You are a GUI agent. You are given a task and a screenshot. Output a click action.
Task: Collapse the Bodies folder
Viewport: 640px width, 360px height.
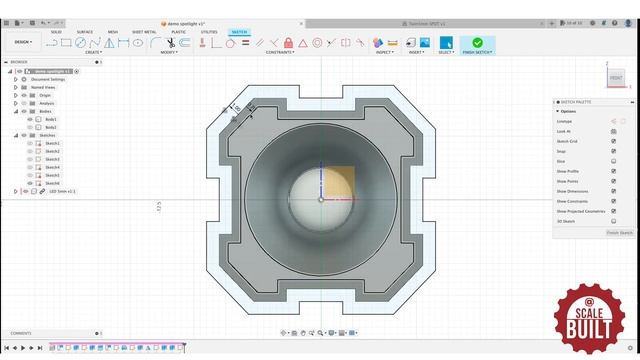(x=16, y=111)
